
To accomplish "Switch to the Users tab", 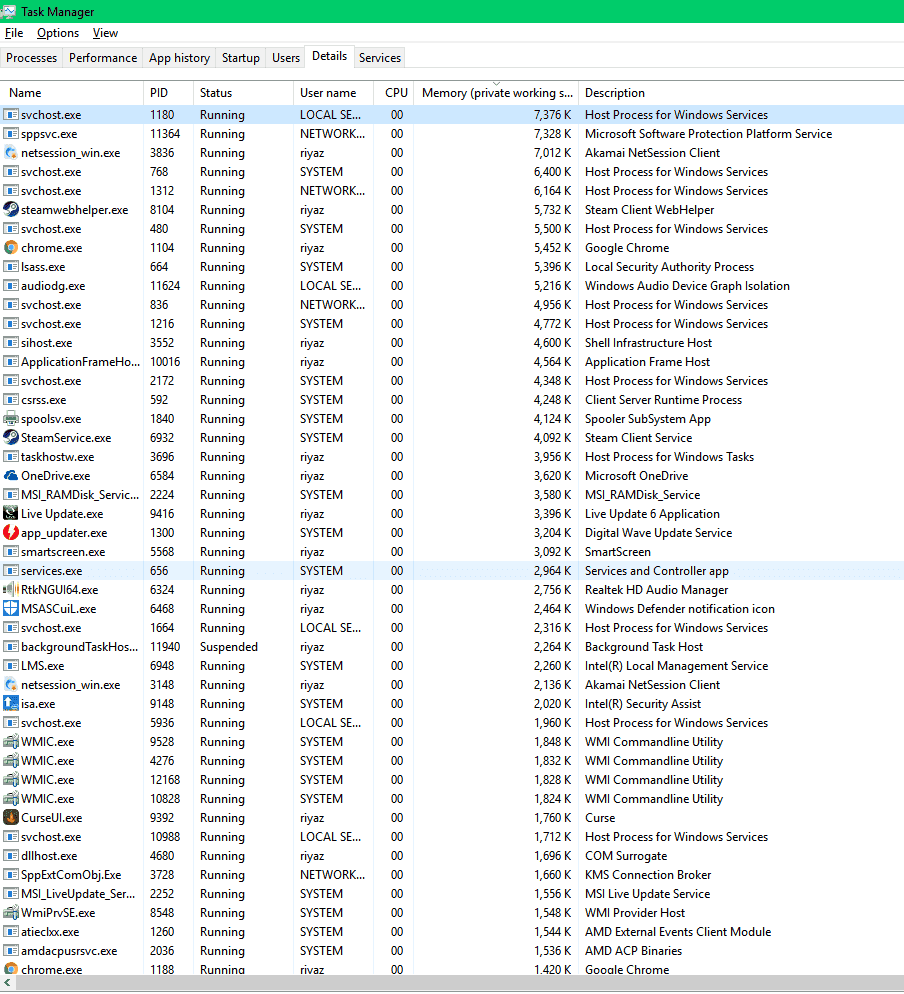I will click(286, 58).
